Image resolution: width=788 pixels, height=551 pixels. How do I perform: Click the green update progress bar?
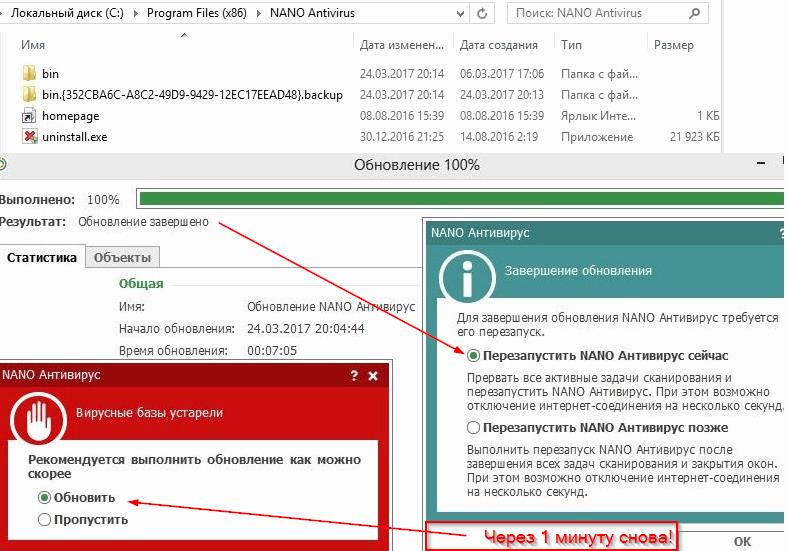(460, 199)
